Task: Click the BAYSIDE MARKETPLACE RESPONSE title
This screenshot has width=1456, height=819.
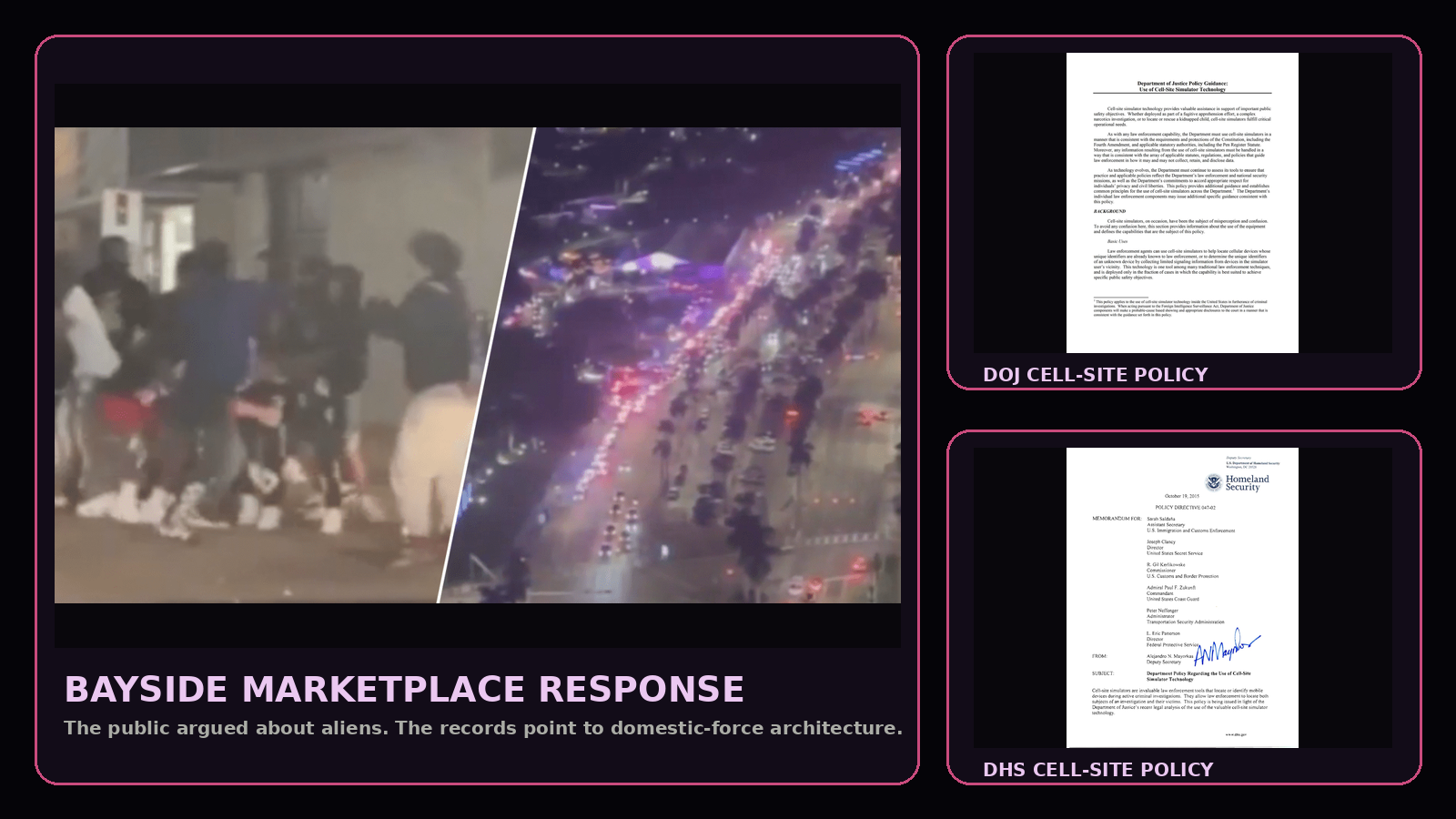Action: 404,689
